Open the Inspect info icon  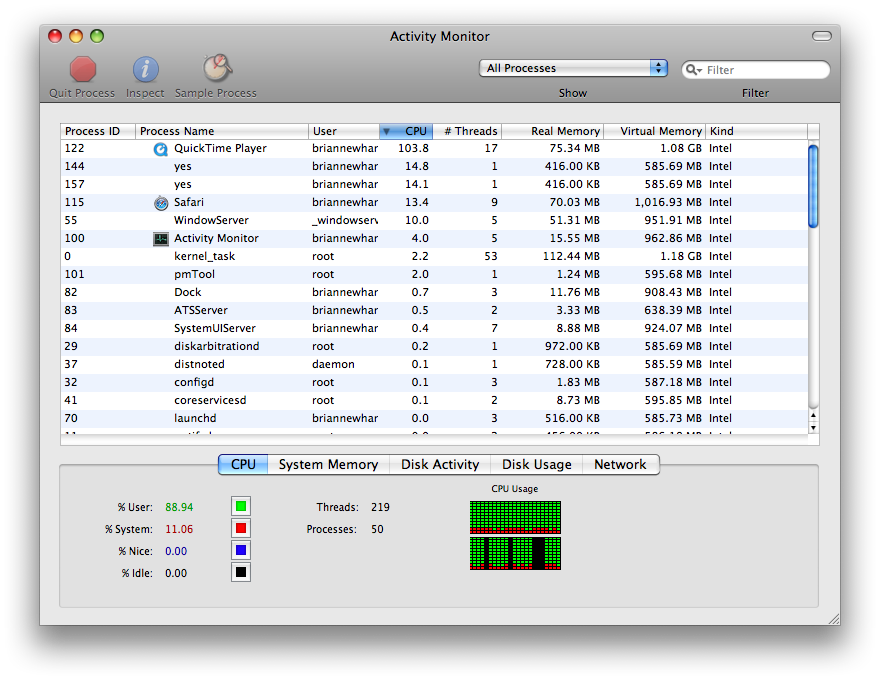click(x=145, y=69)
